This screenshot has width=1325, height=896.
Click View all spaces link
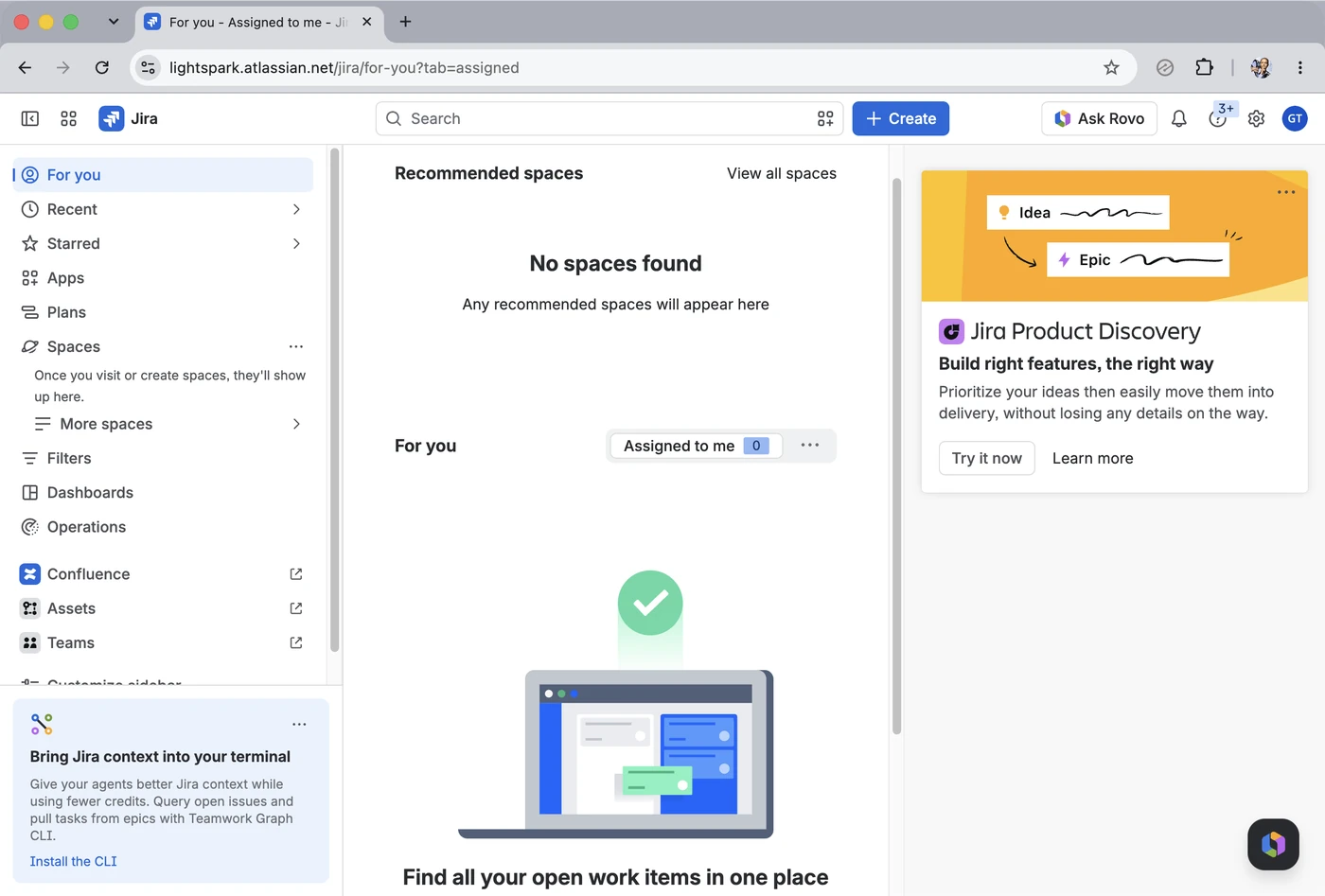782,173
